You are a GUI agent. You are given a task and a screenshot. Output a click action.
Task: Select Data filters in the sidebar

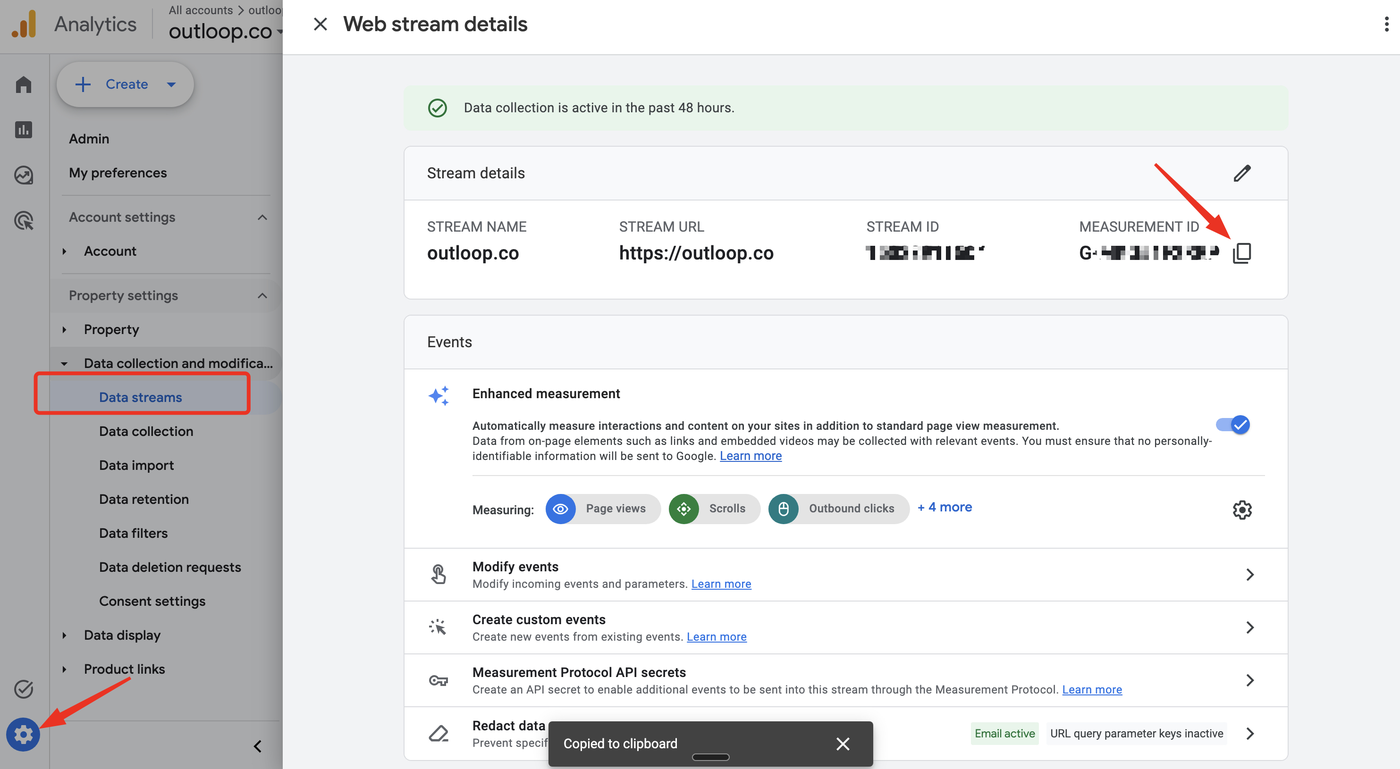(x=133, y=533)
